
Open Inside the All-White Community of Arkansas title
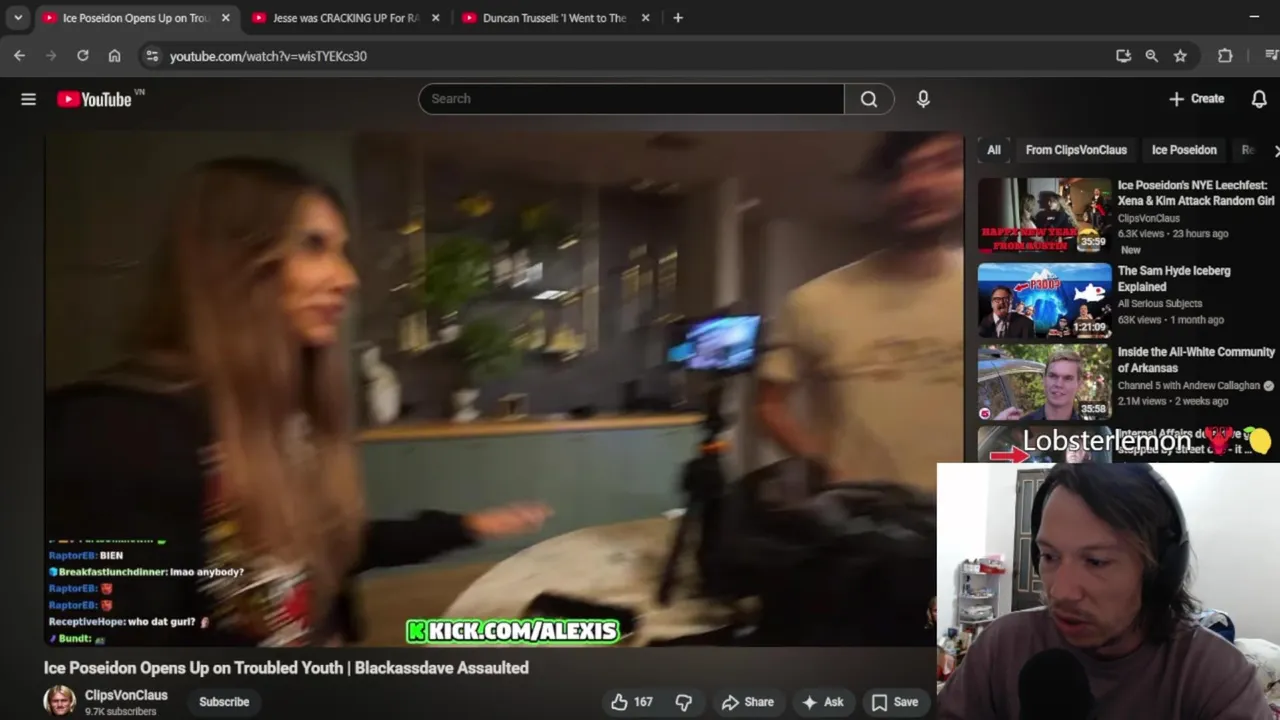coord(1196,360)
